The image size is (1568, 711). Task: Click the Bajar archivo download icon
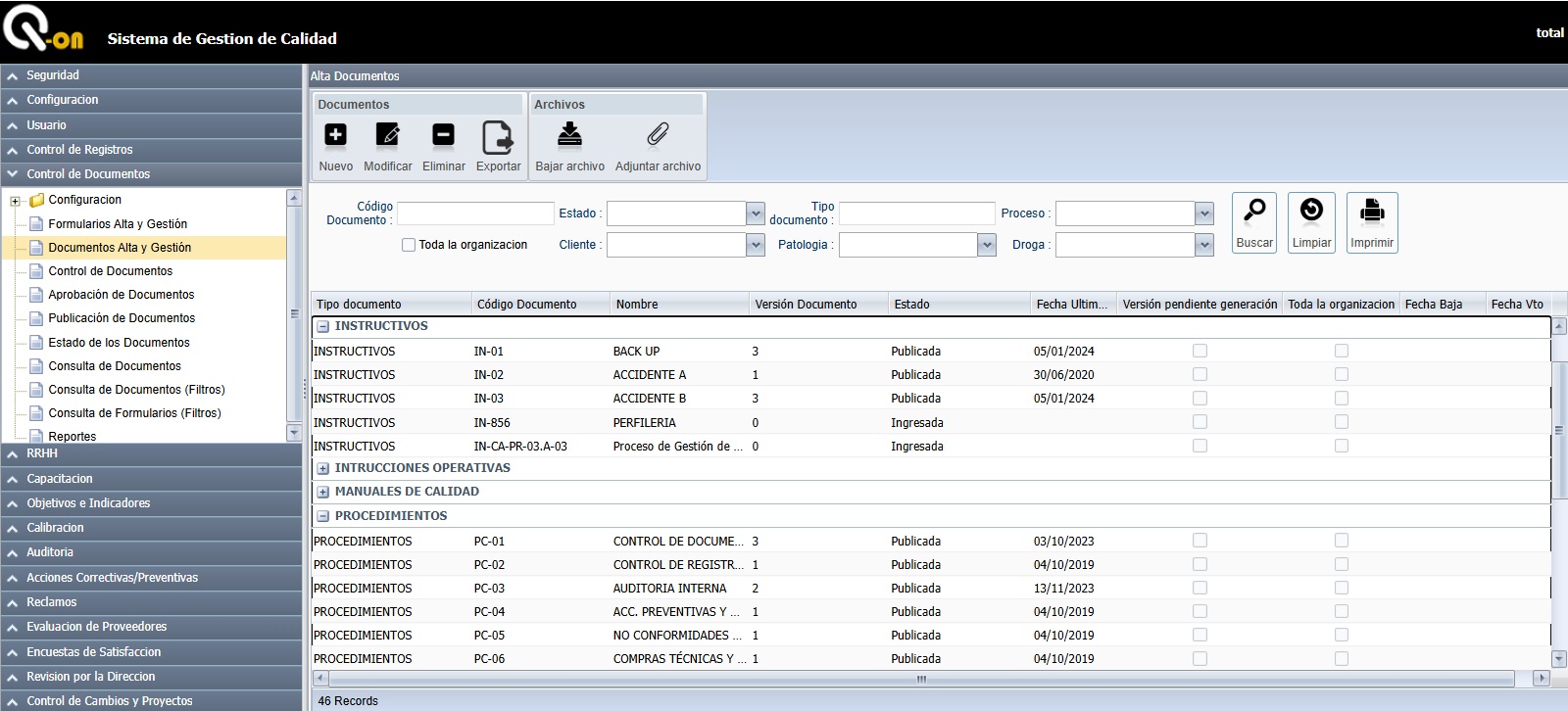[x=569, y=134]
